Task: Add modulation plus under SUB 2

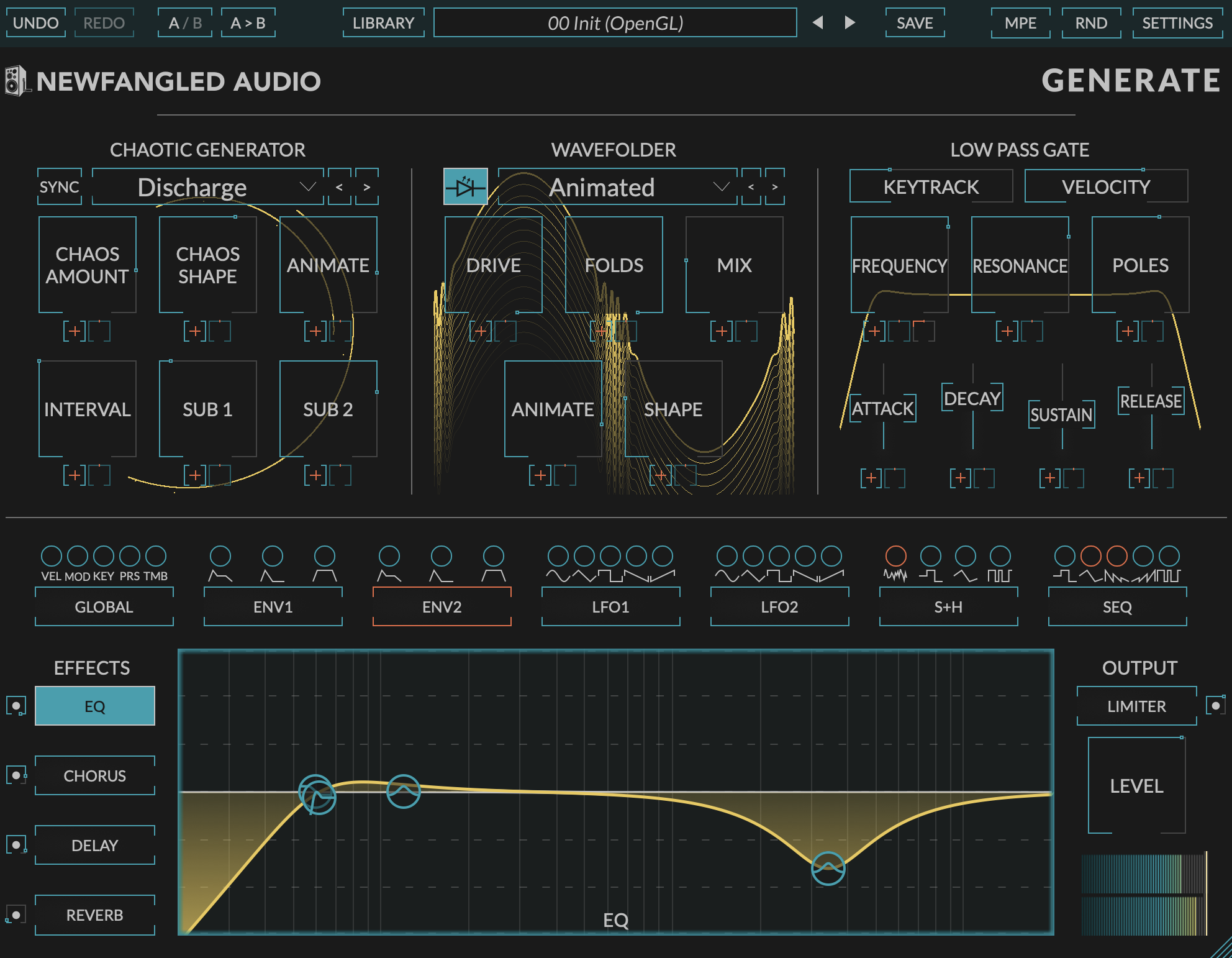Action: click(315, 475)
